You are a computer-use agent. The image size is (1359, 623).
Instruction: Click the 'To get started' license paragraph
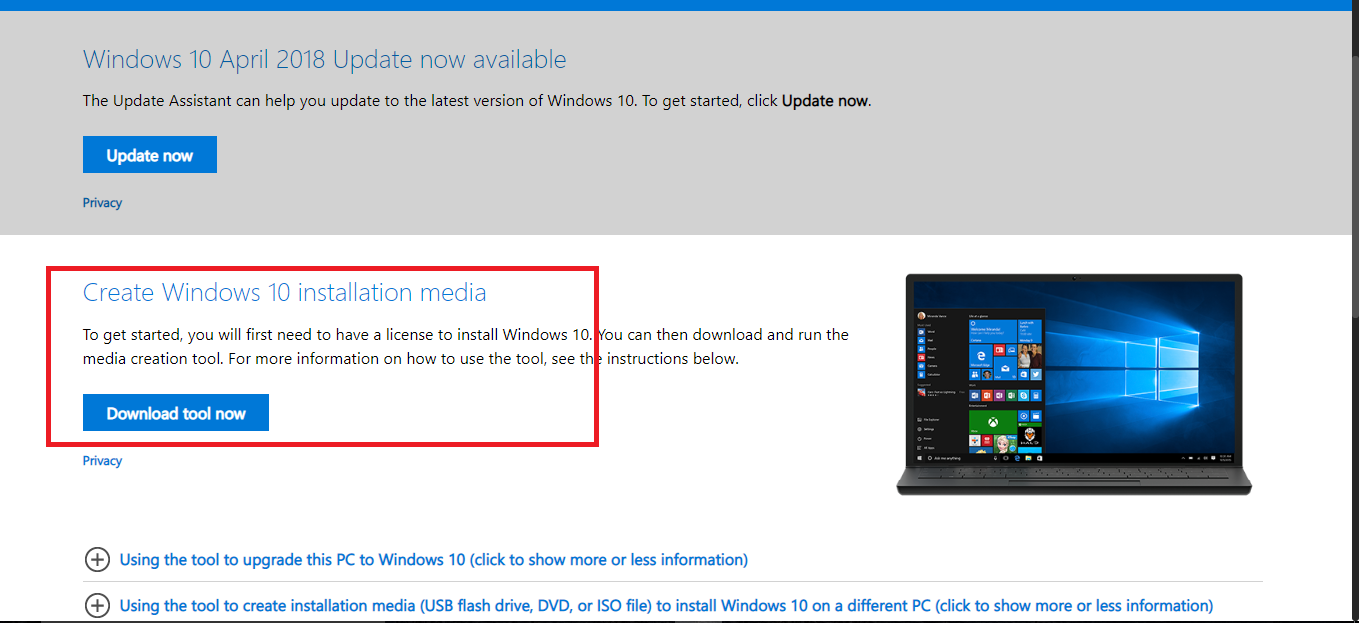click(x=466, y=347)
